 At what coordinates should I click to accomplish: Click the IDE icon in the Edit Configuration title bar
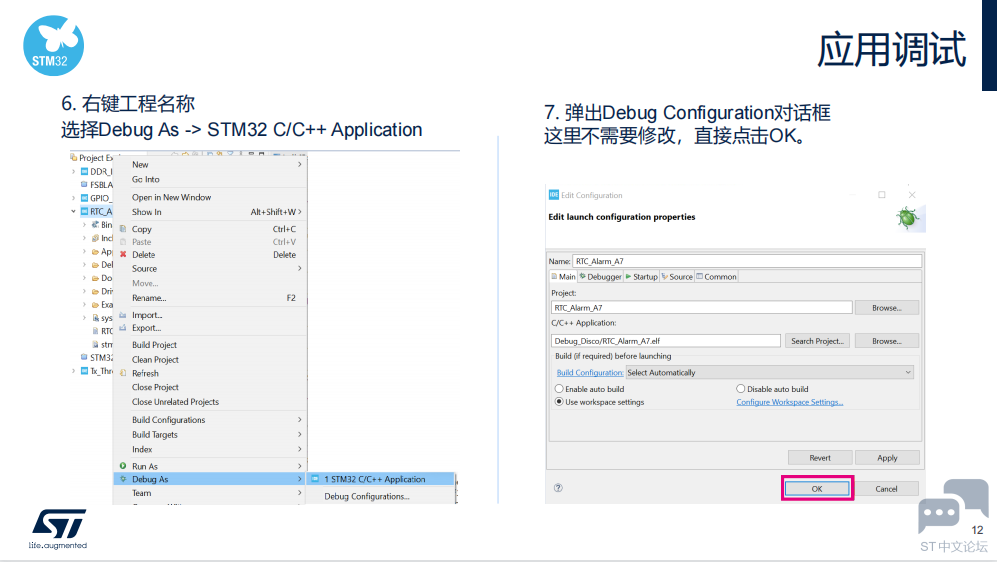pyautogui.click(x=554, y=195)
